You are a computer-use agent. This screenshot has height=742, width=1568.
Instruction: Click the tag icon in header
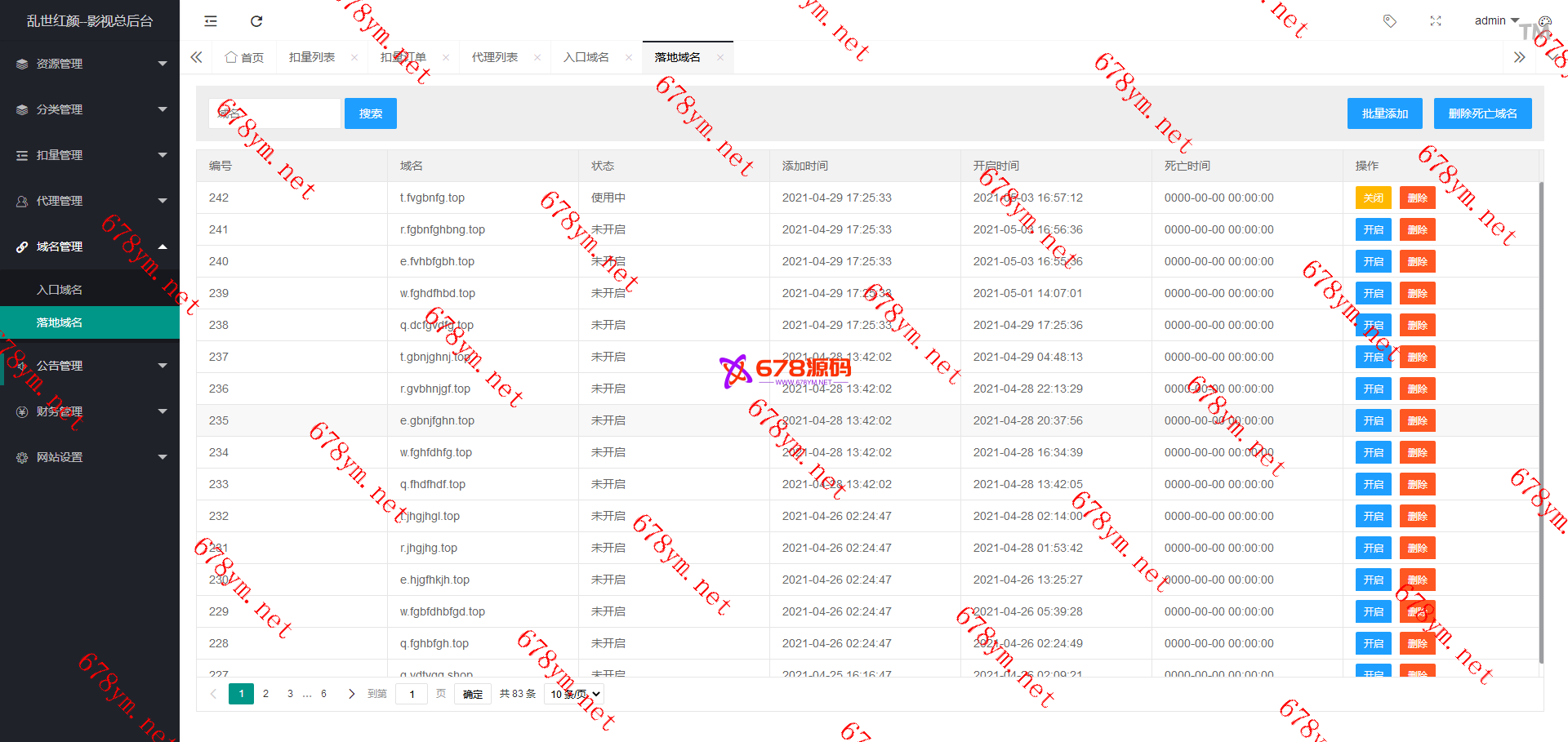coord(1389,21)
